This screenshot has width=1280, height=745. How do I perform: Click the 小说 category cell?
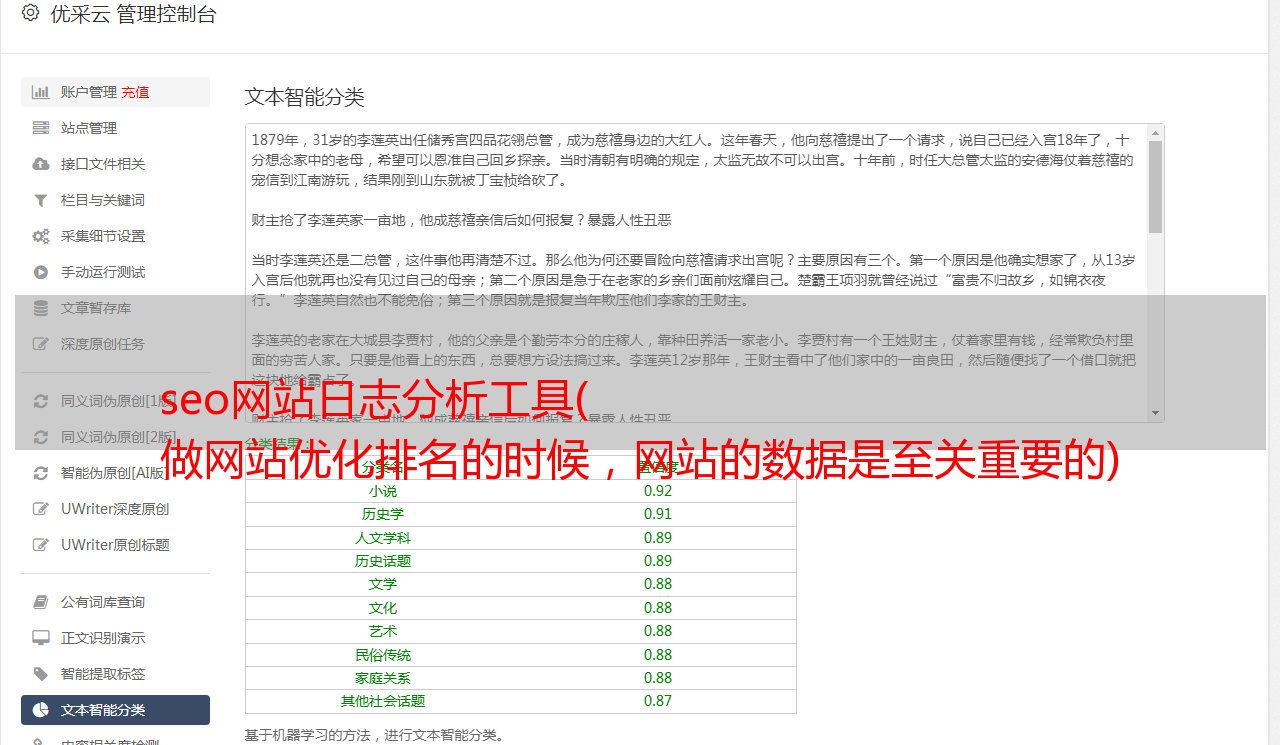383,491
